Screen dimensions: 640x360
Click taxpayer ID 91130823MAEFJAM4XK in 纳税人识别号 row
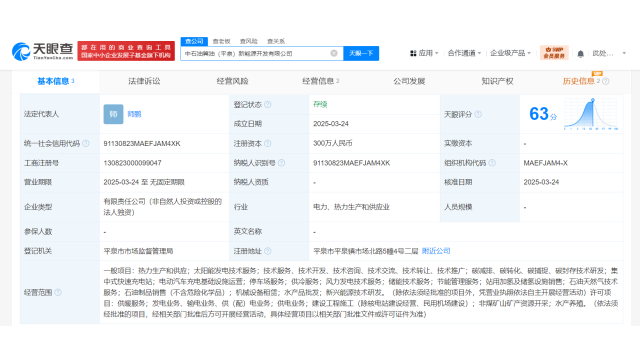click(351, 163)
